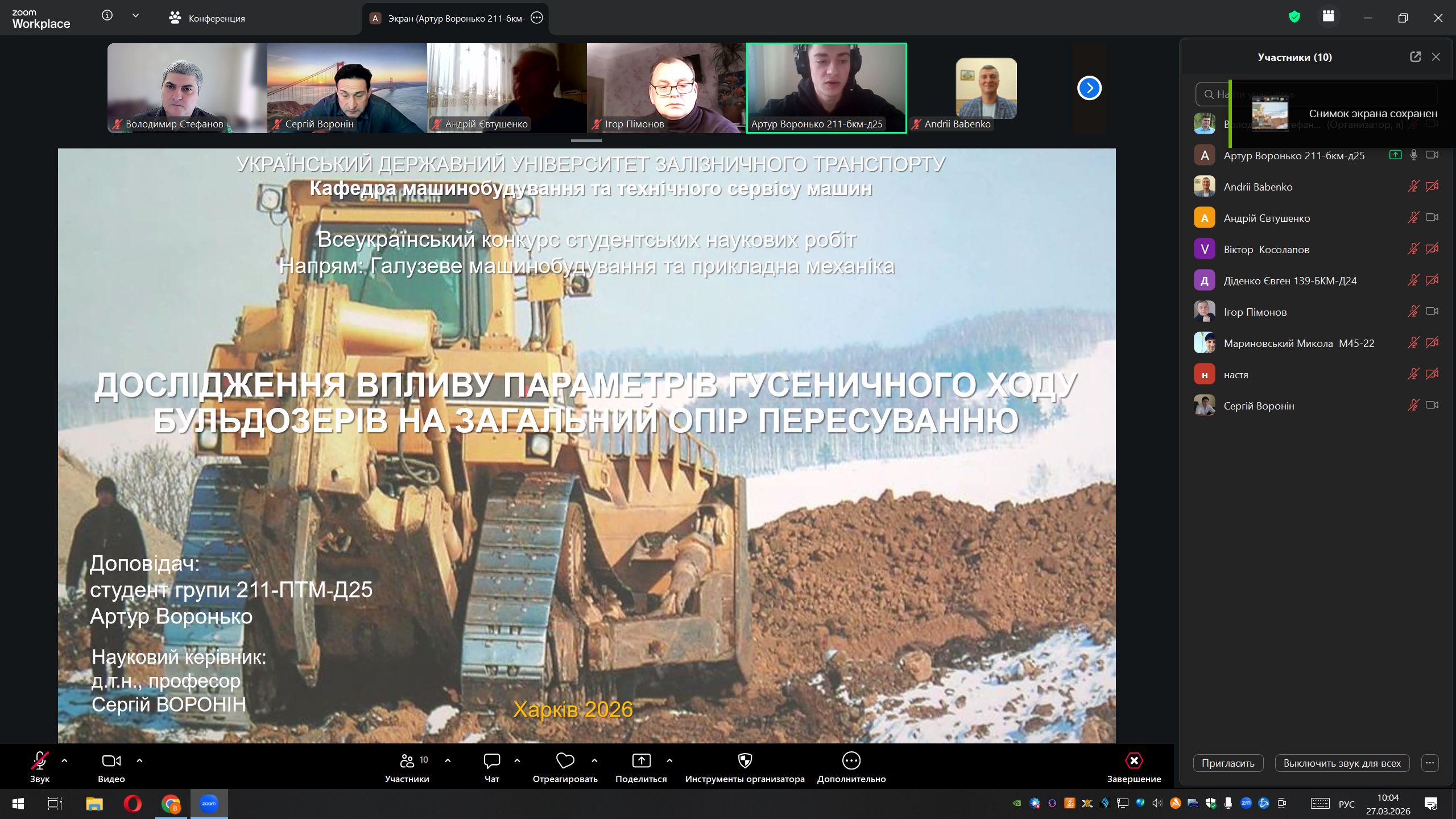Toggle your camera with Видео button

pyautogui.click(x=111, y=760)
